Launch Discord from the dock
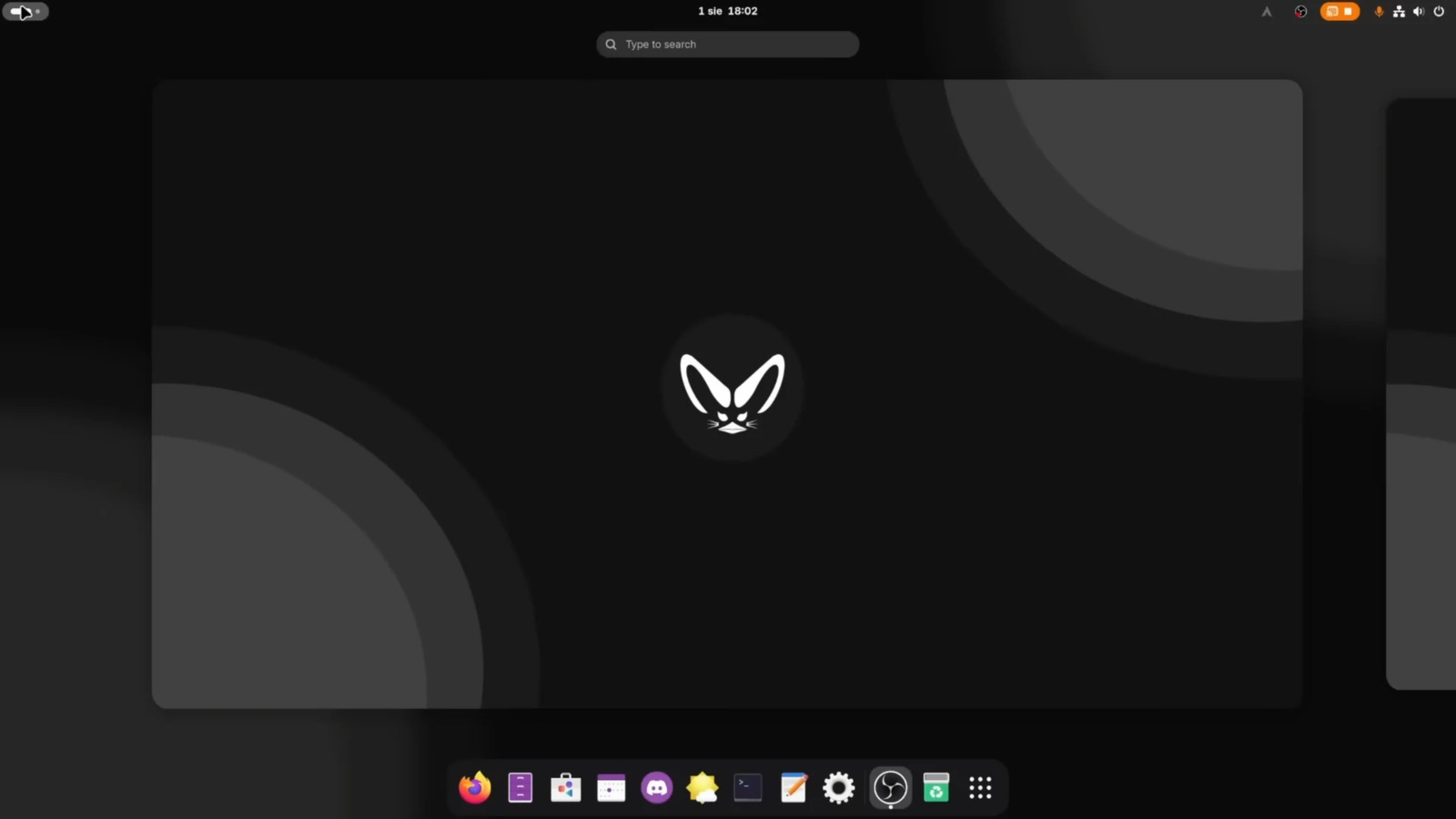The width and height of the screenshot is (1456, 819). point(656,788)
